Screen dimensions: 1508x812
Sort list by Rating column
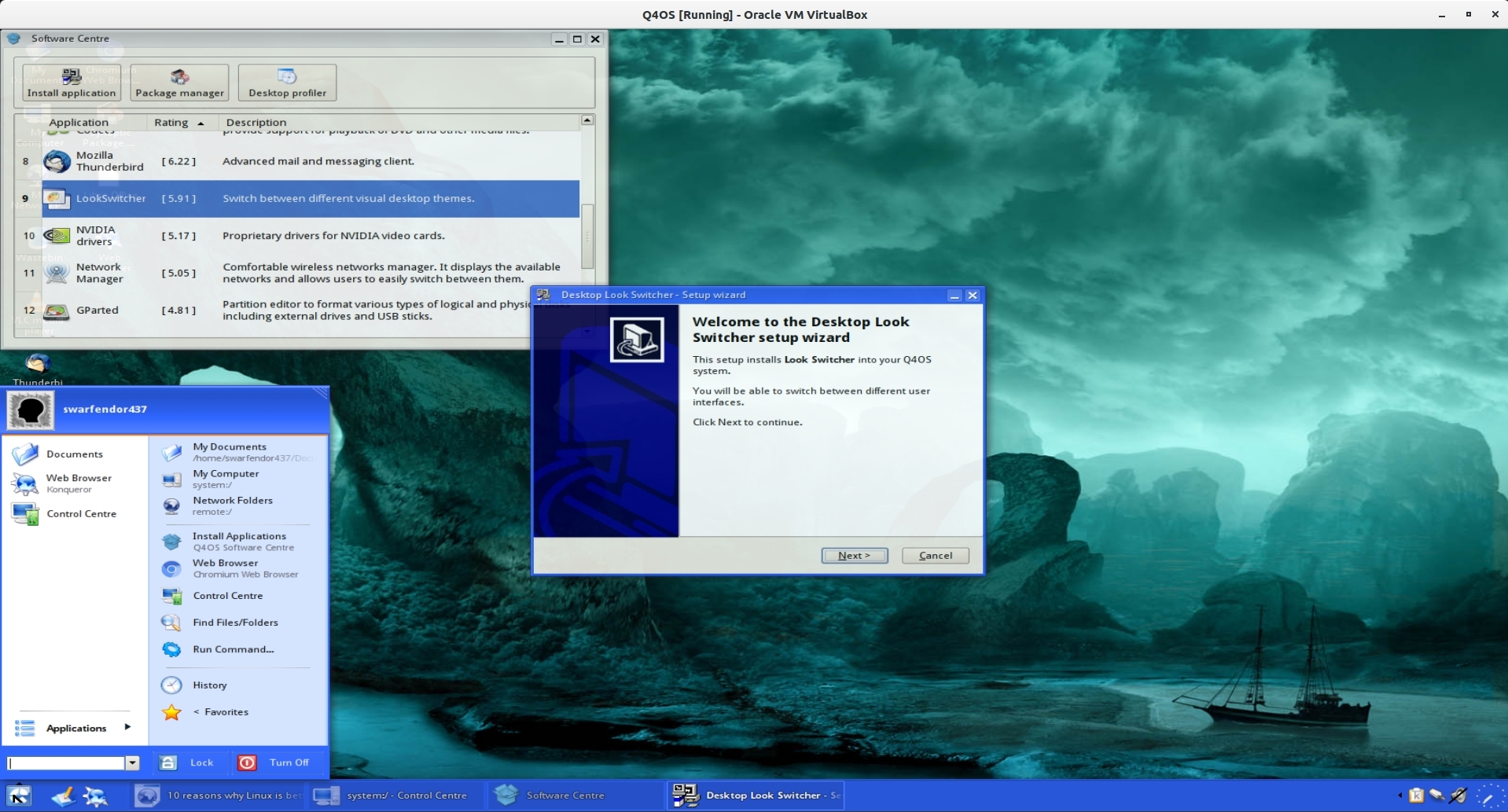click(178, 123)
